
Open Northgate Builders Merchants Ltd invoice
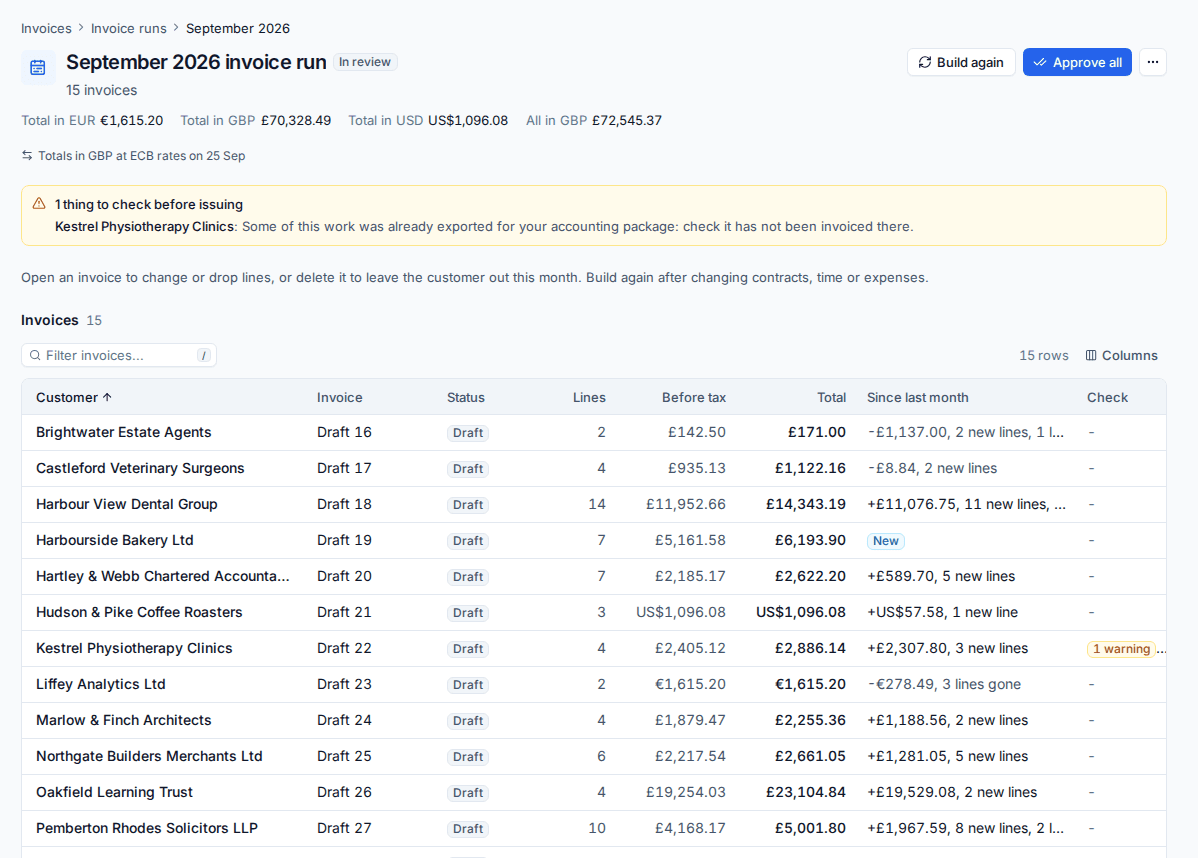point(594,756)
